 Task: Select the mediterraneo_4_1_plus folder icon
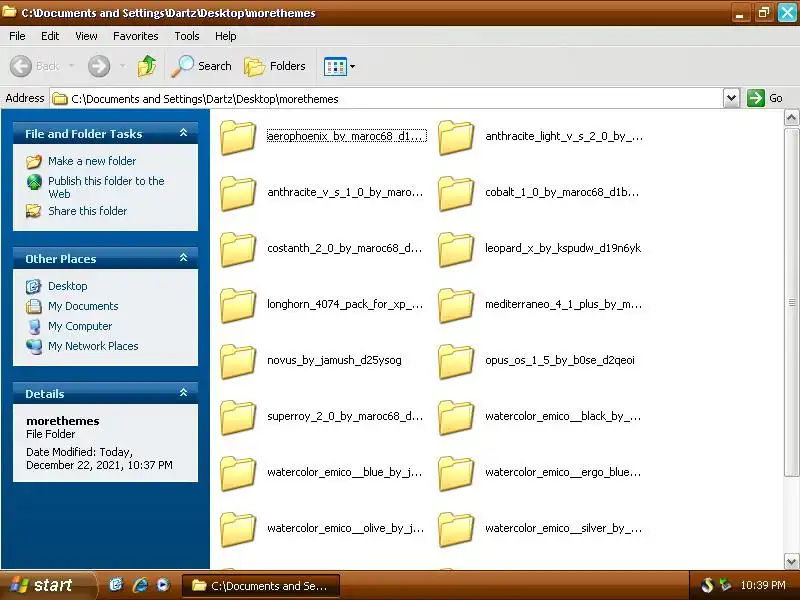coord(456,305)
